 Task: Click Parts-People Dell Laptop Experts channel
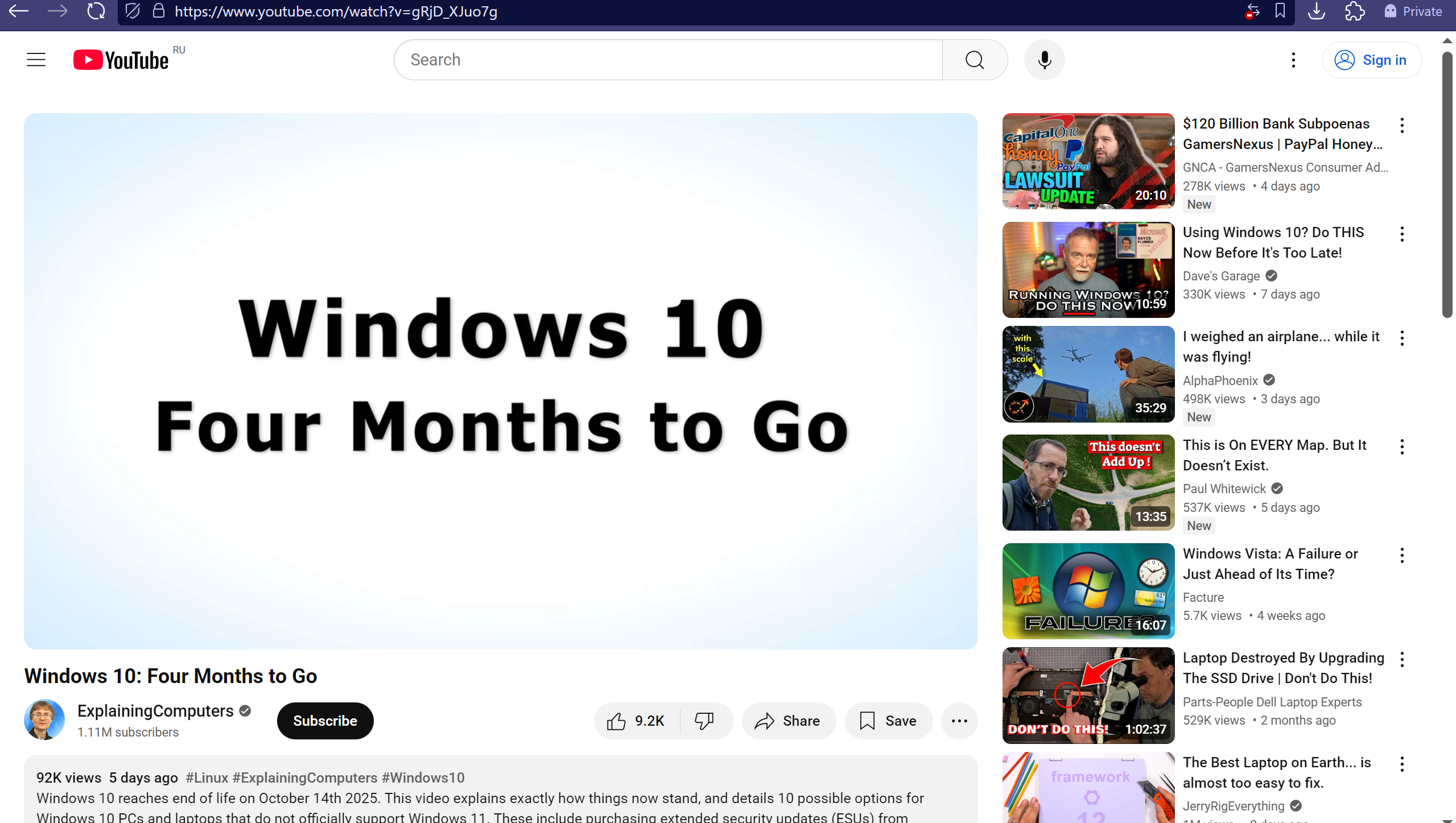point(1272,702)
